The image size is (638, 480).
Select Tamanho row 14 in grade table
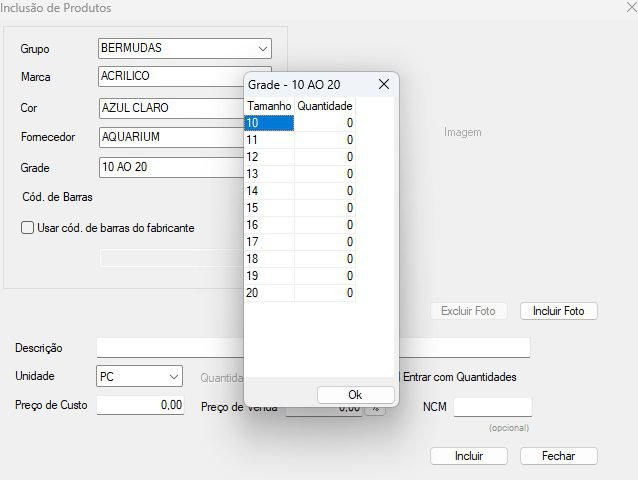[x=269, y=191]
